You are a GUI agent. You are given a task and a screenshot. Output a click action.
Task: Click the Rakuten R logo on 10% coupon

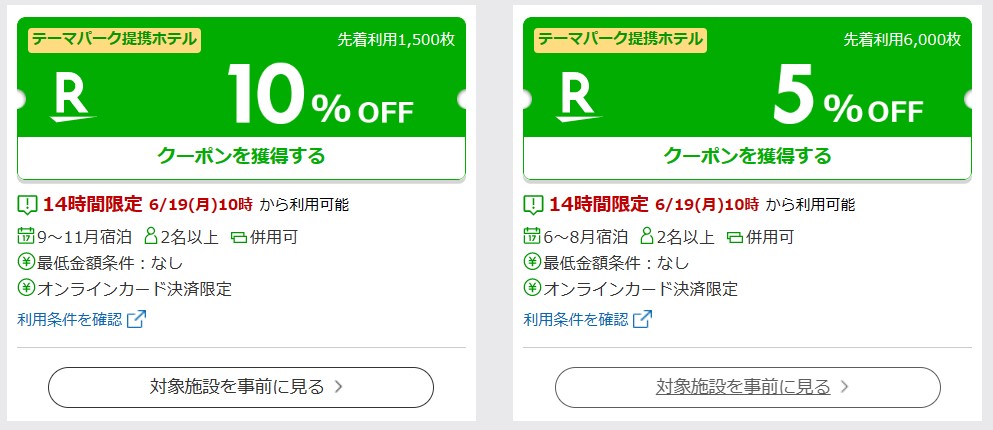[73, 99]
